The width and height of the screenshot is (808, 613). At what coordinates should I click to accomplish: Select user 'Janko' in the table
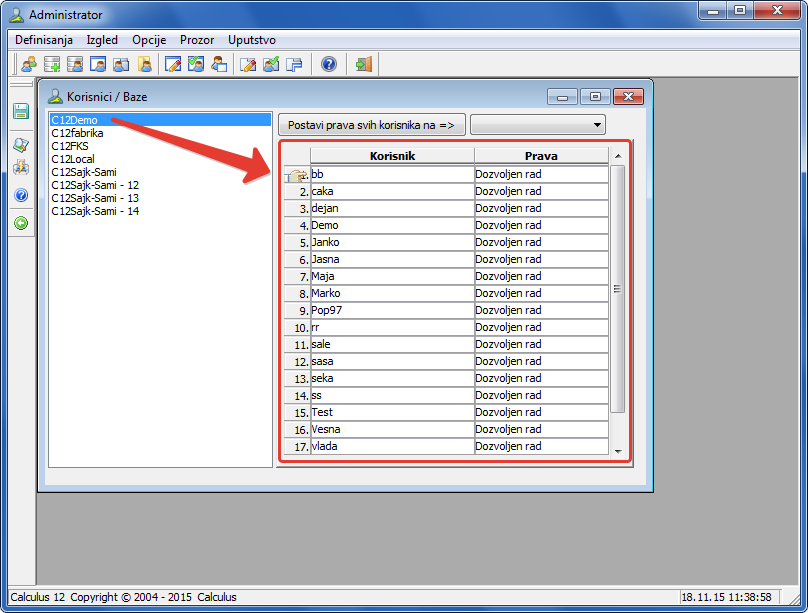click(392, 242)
